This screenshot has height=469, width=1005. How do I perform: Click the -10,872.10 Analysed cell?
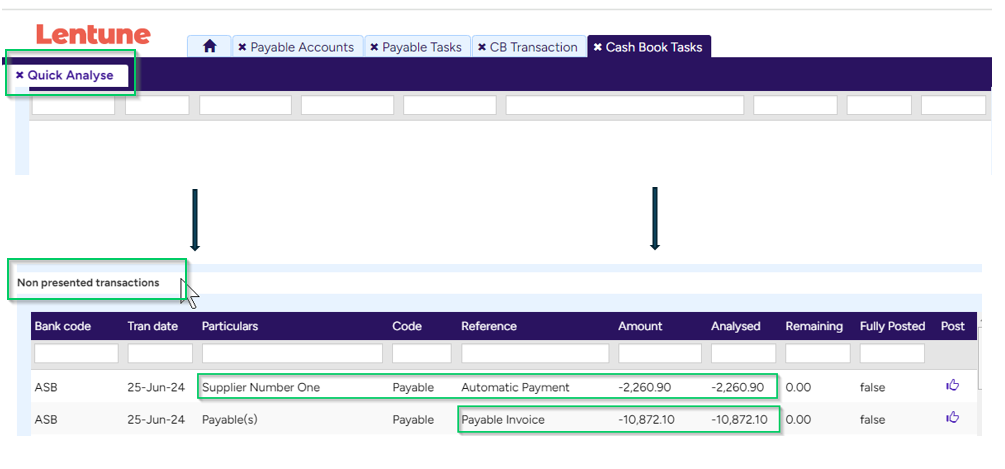tap(739, 420)
